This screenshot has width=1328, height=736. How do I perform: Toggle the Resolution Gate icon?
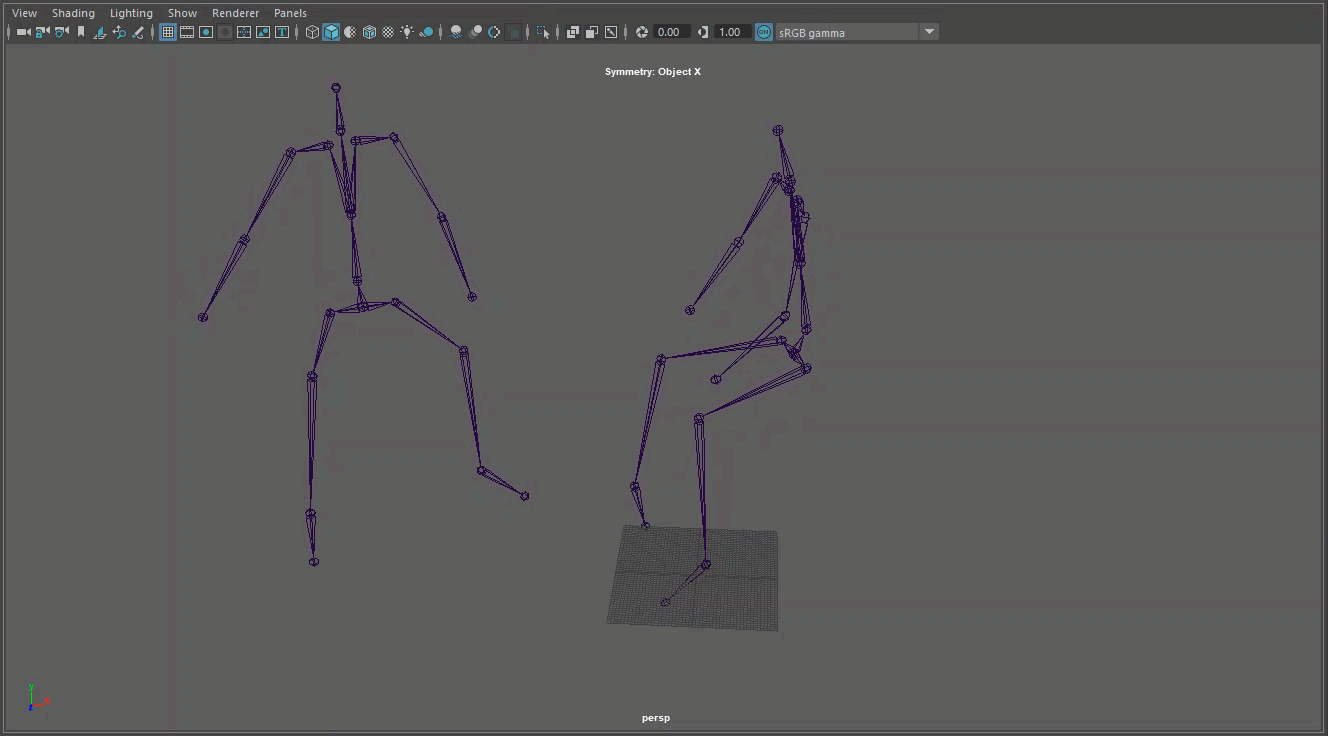pyautogui.click(x=206, y=32)
